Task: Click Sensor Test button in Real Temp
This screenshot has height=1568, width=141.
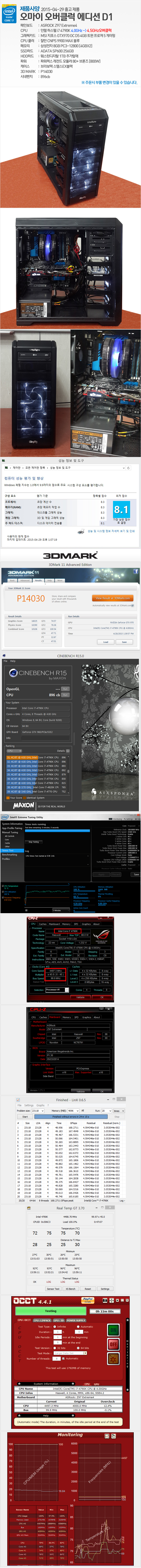Action: 53,1289
